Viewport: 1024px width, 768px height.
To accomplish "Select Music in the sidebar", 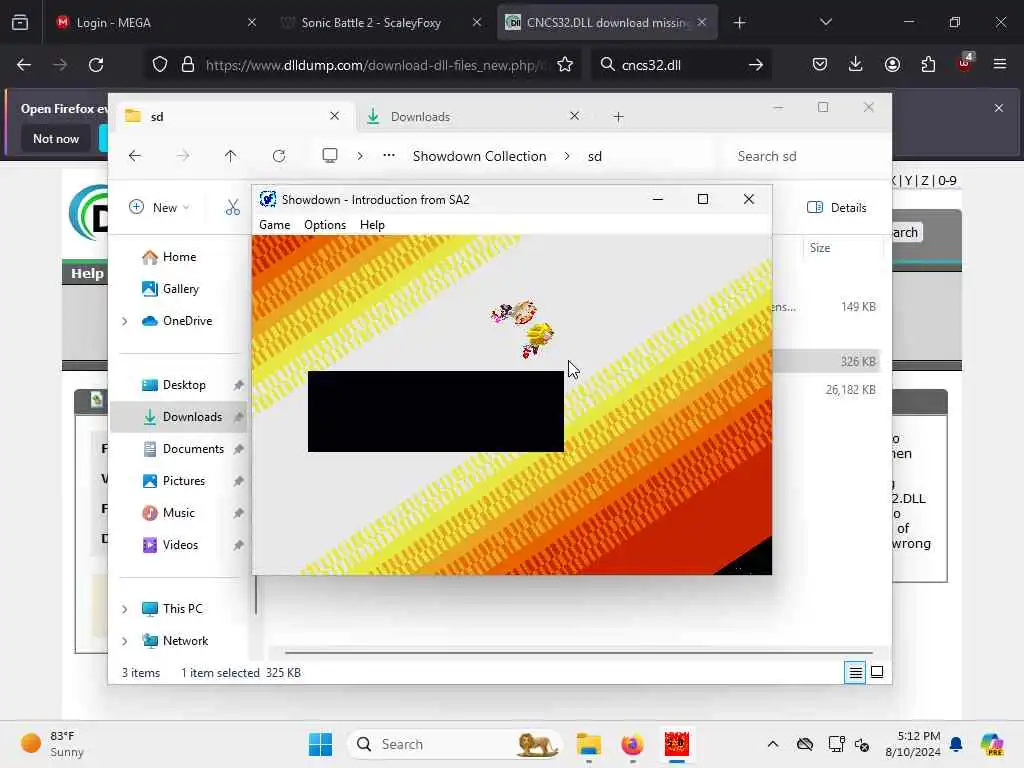I will point(178,513).
